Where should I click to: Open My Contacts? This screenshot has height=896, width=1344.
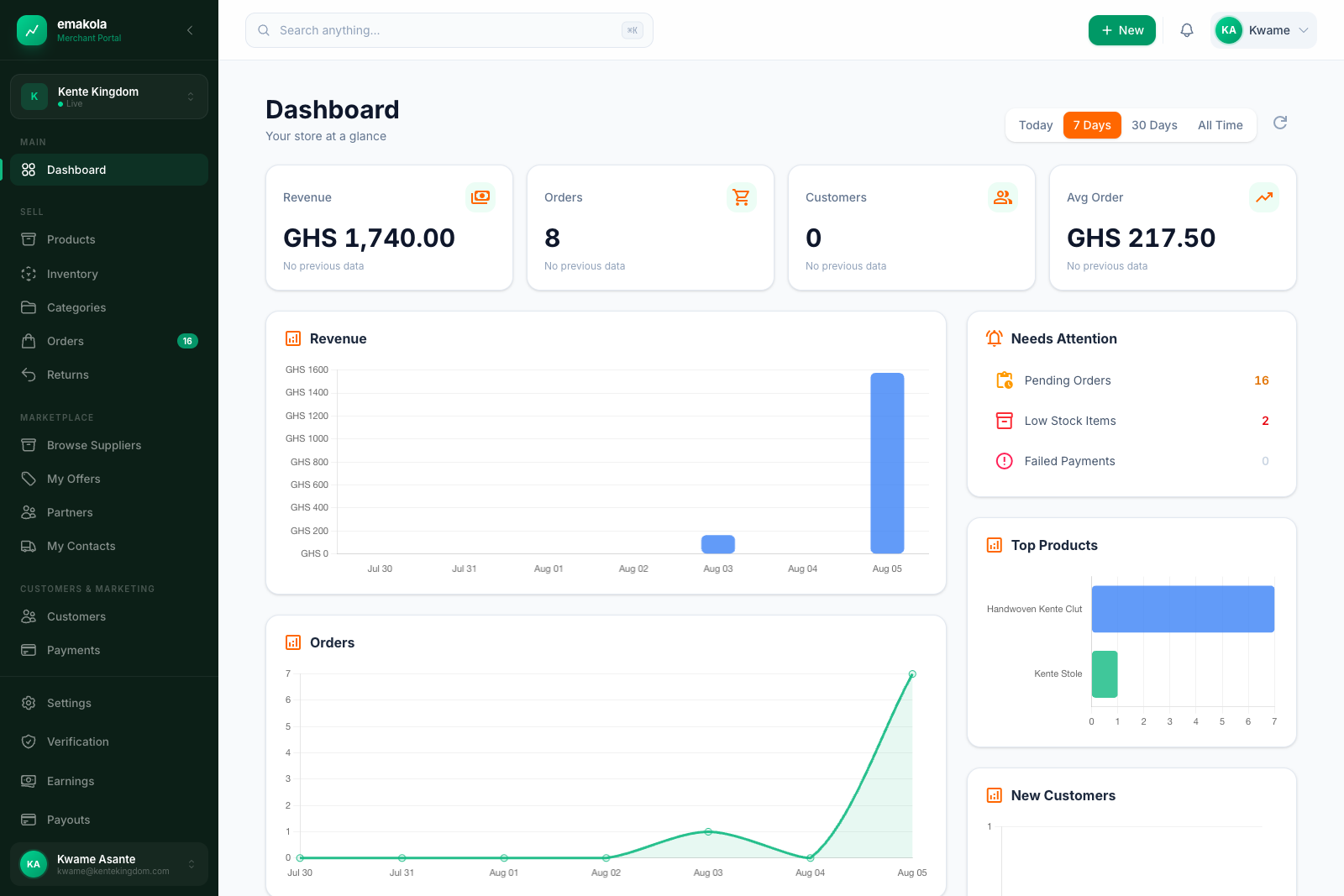(x=109, y=546)
